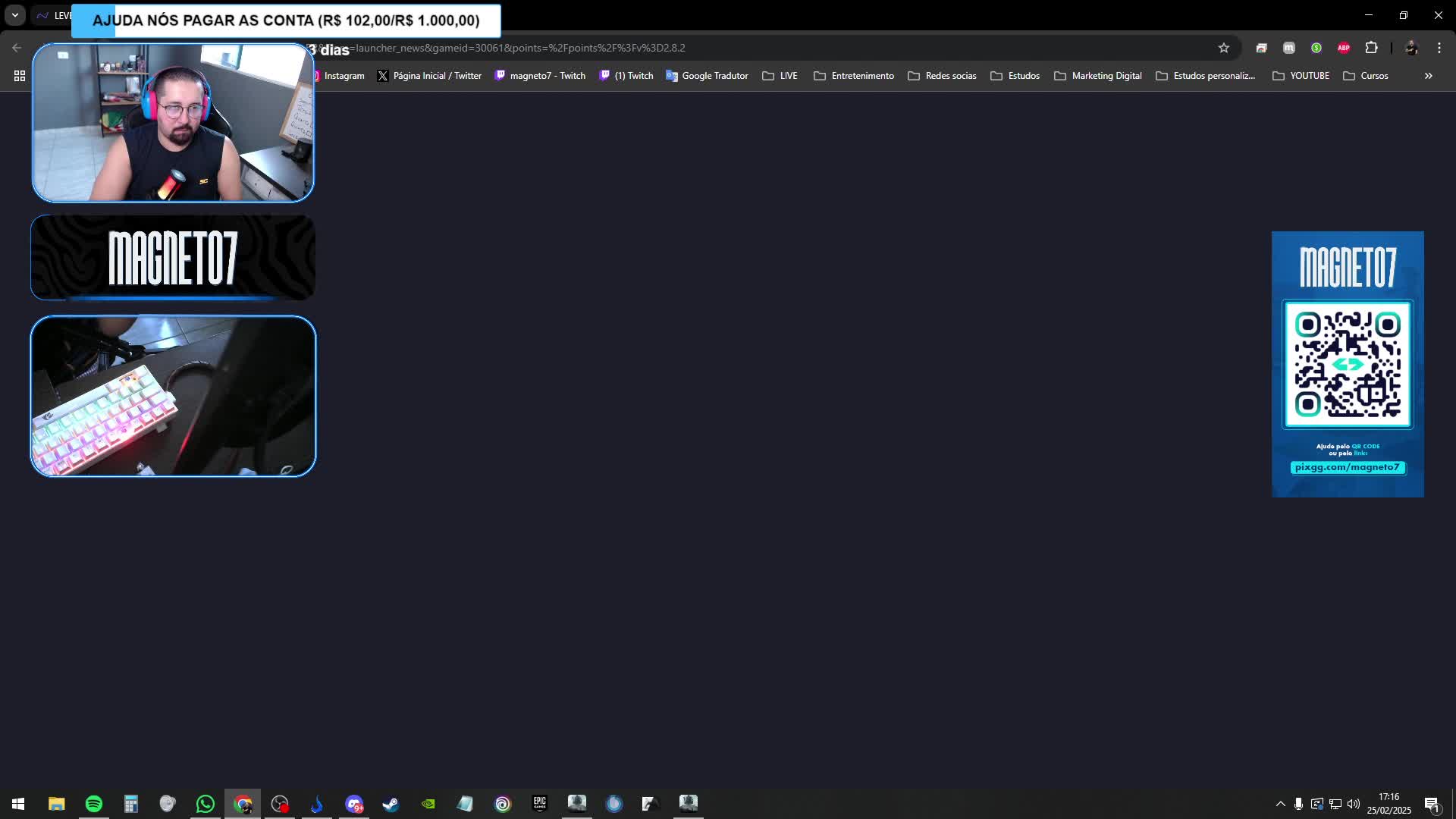The height and width of the screenshot is (819, 1456).
Task: Expand the Estudos personaliz... bookmarks folder
Action: (x=1206, y=76)
